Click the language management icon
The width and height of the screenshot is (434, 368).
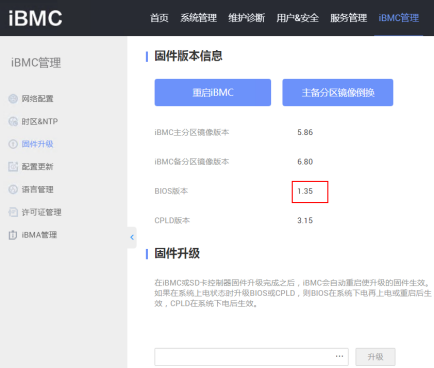point(13,189)
